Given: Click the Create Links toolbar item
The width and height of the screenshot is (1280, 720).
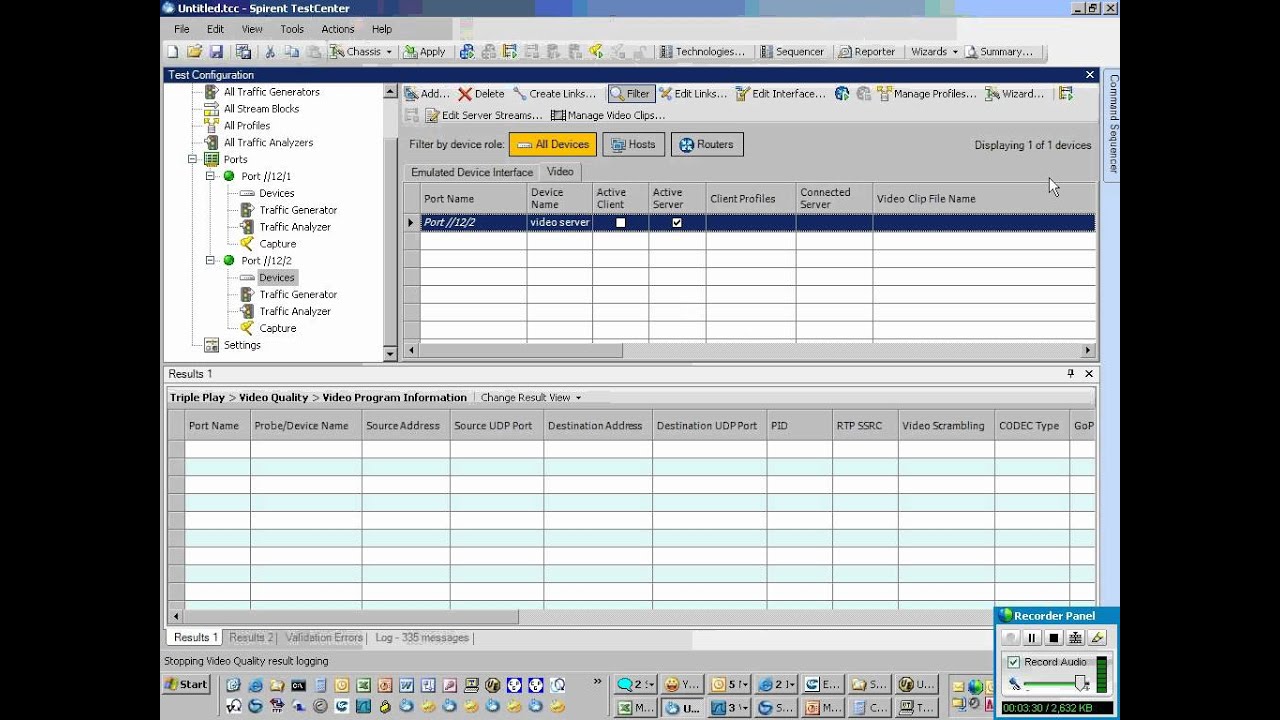Looking at the screenshot, I should pos(554,94).
